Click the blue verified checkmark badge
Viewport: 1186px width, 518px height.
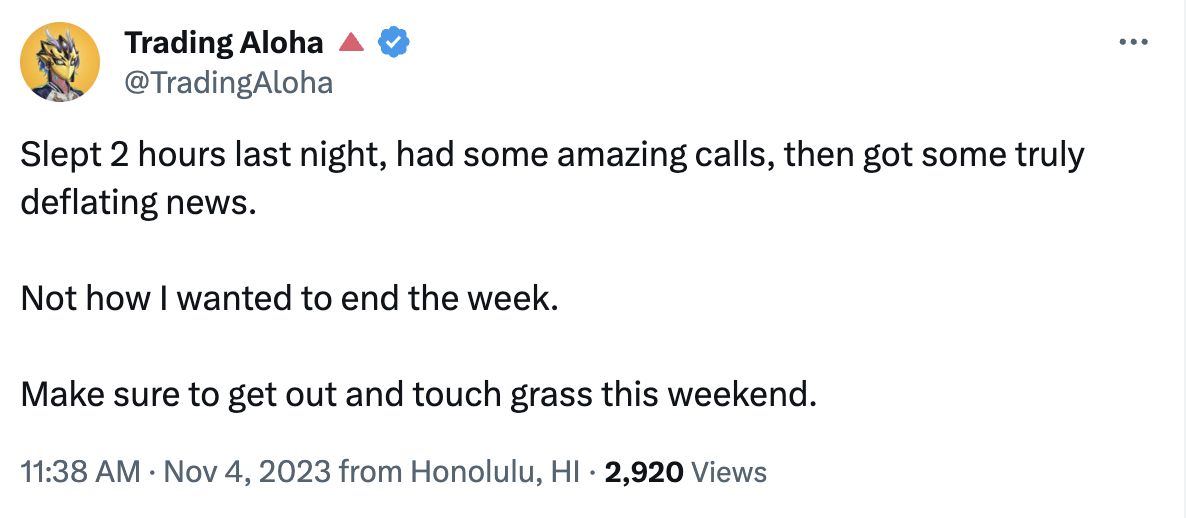(x=393, y=43)
